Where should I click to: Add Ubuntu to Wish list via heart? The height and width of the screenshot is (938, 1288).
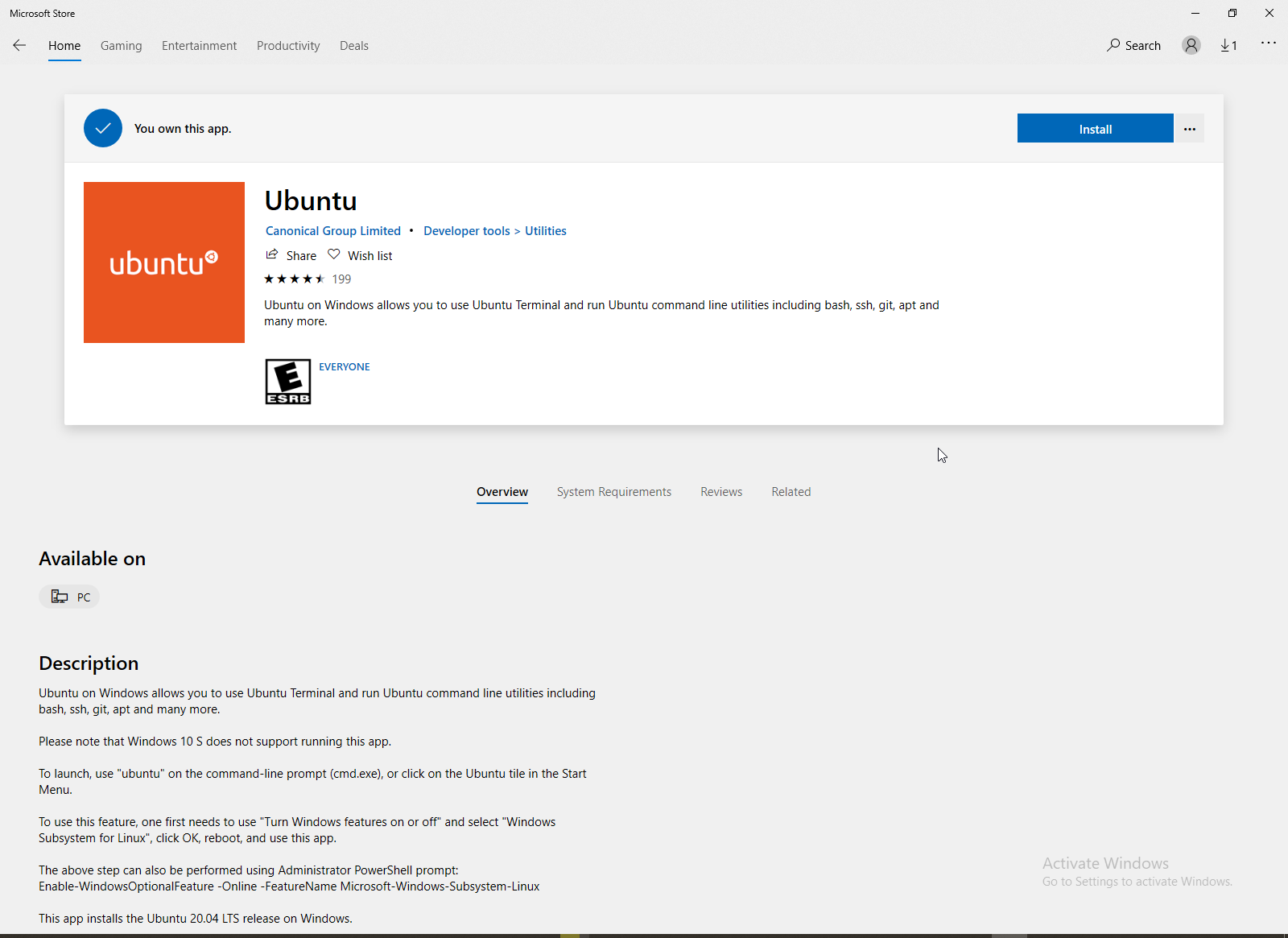point(334,254)
